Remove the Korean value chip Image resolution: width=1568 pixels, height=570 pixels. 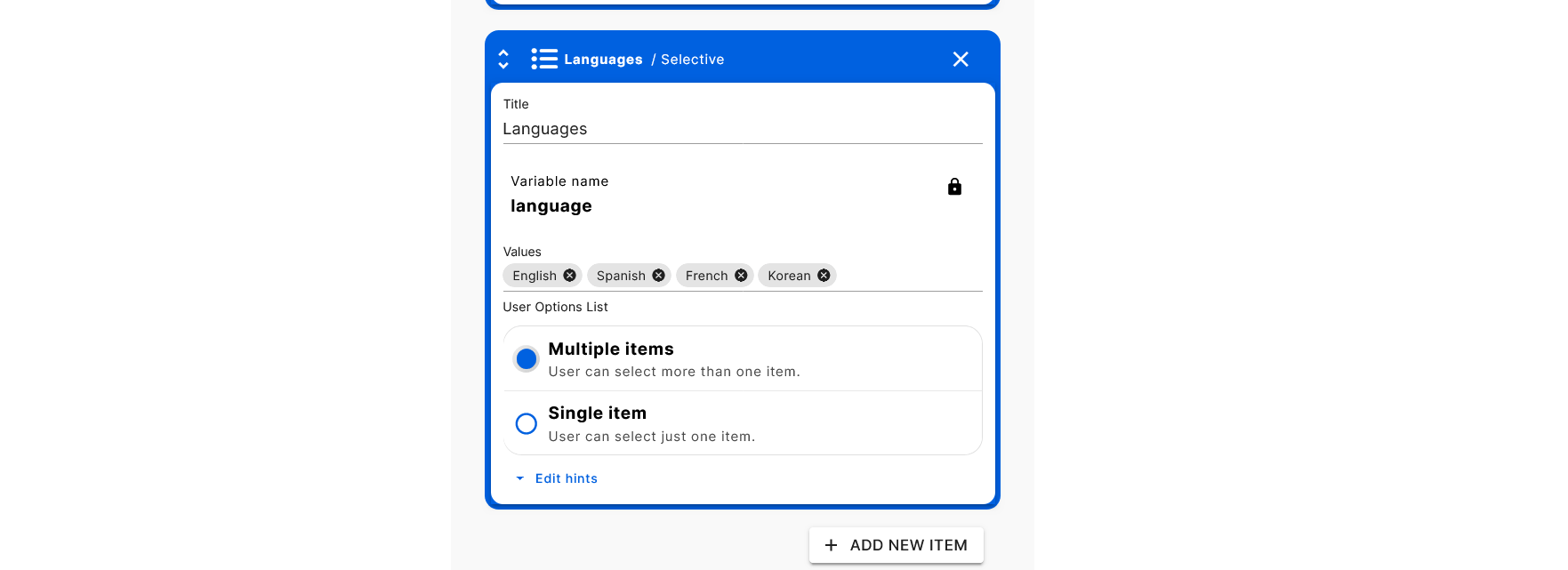(x=824, y=276)
